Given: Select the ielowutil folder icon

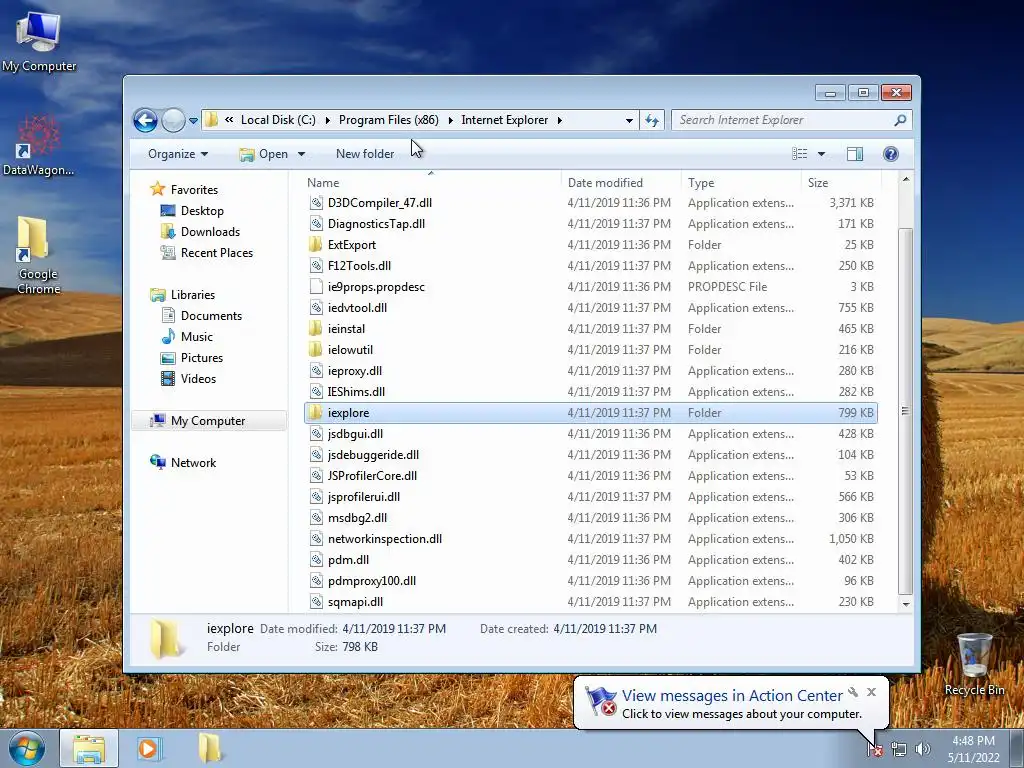Looking at the screenshot, I should (316, 349).
